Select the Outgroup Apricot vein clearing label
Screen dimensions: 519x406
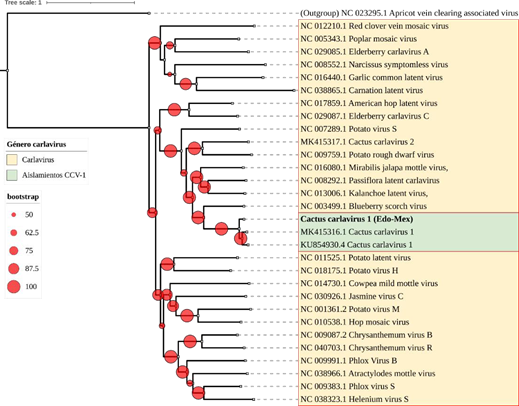[409, 13]
